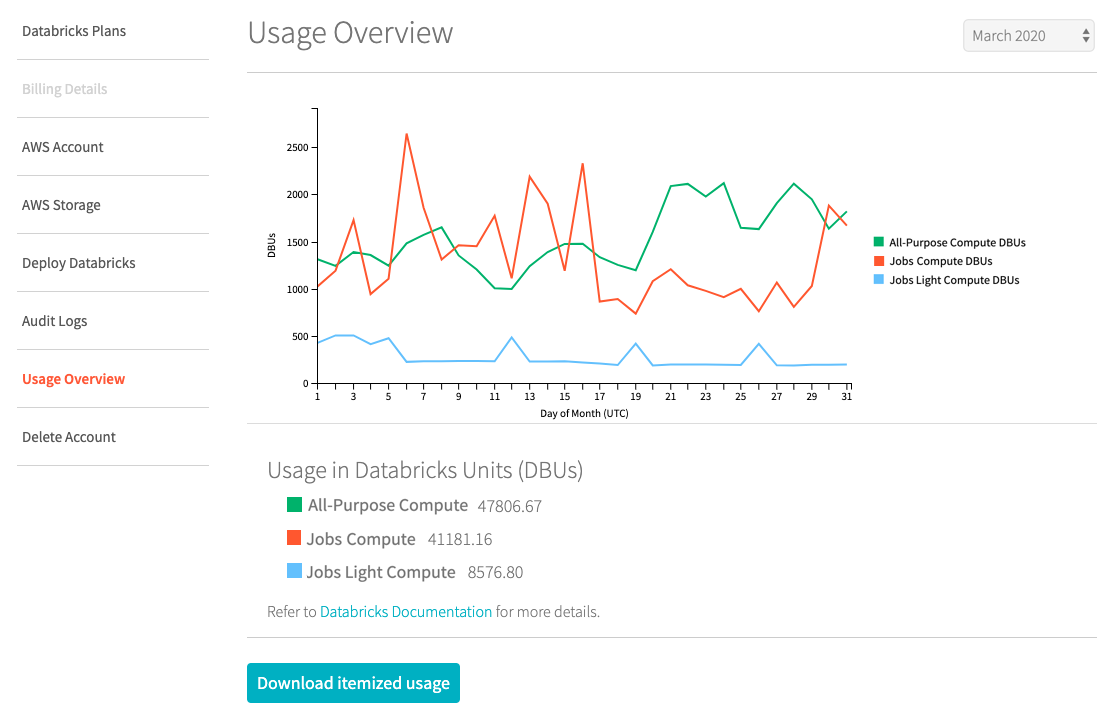Click green square beside All-Purpose Compute total

pyautogui.click(x=294, y=505)
